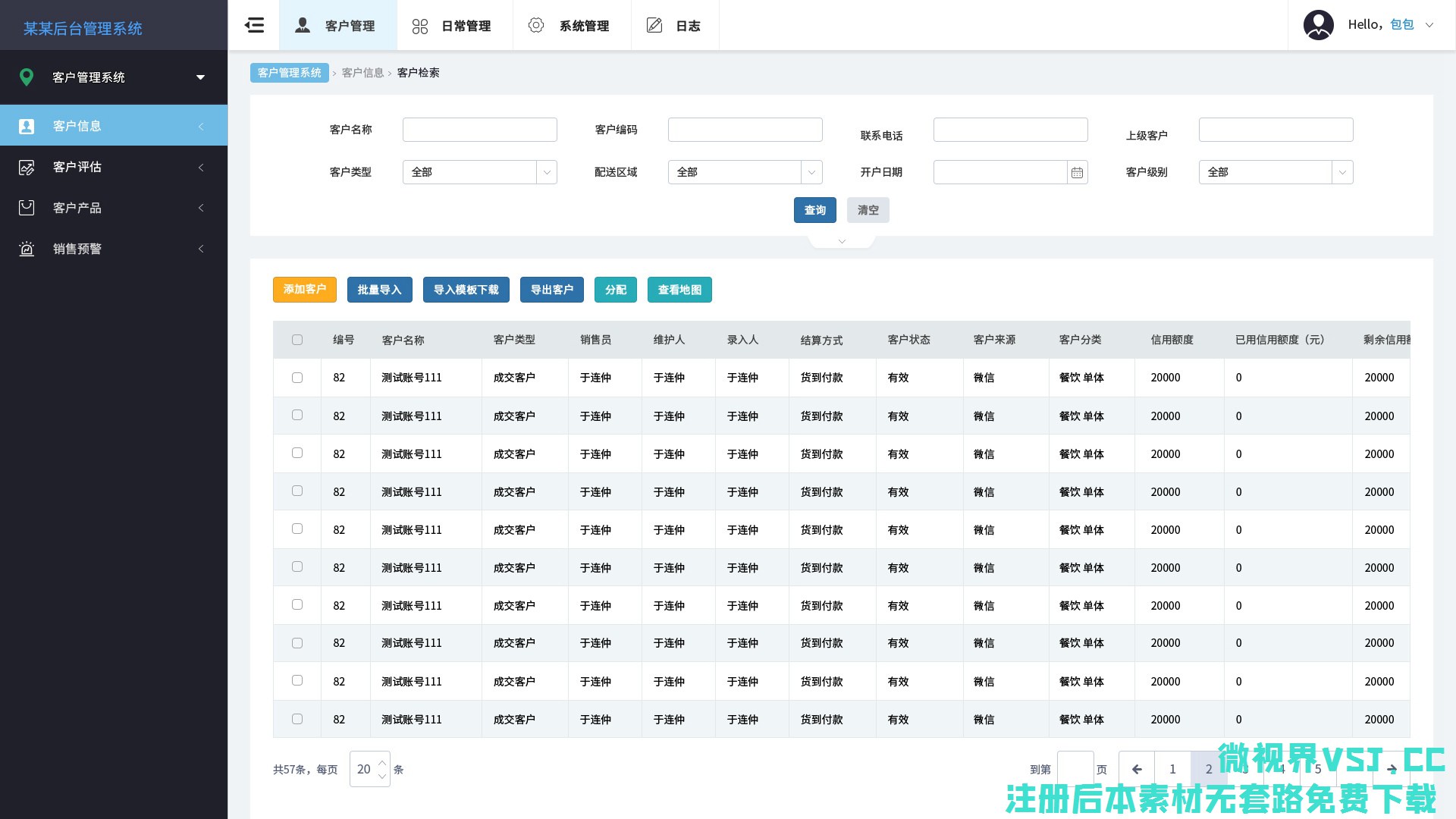Check the first row's checkbox

point(297,378)
